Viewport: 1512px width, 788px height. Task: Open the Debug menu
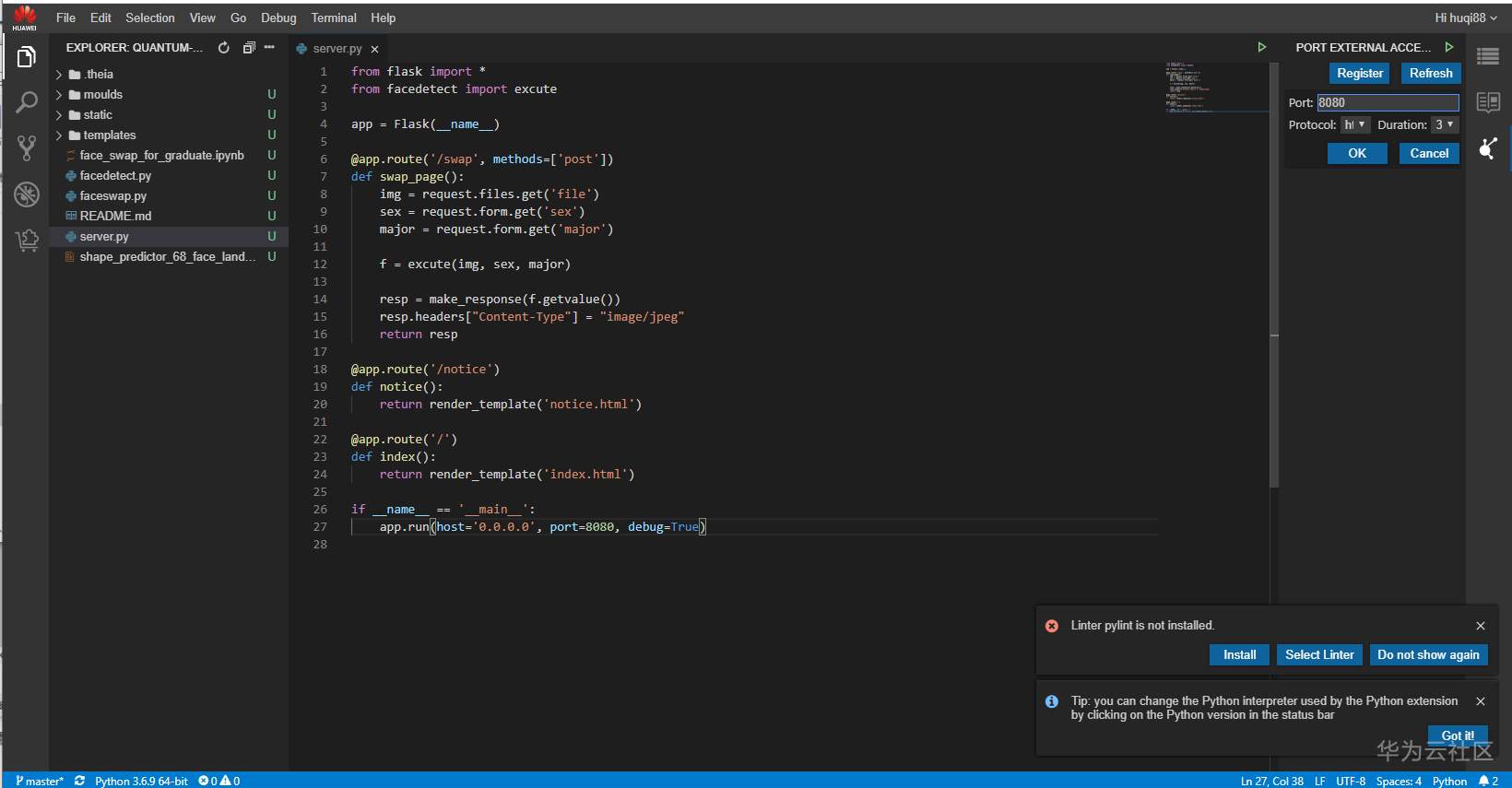pyautogui.click(x=278, y=18)
